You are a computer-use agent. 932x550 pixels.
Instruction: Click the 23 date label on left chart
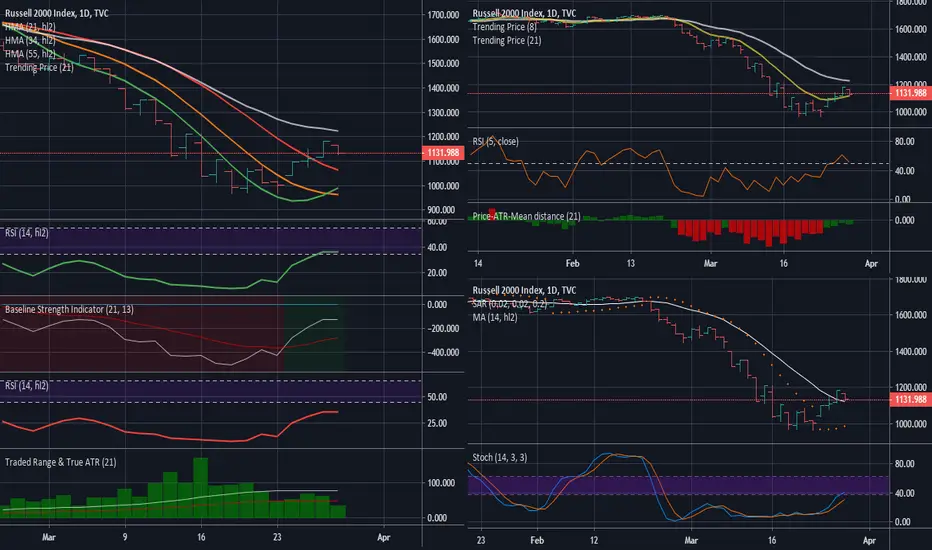[x=277, y=538]
